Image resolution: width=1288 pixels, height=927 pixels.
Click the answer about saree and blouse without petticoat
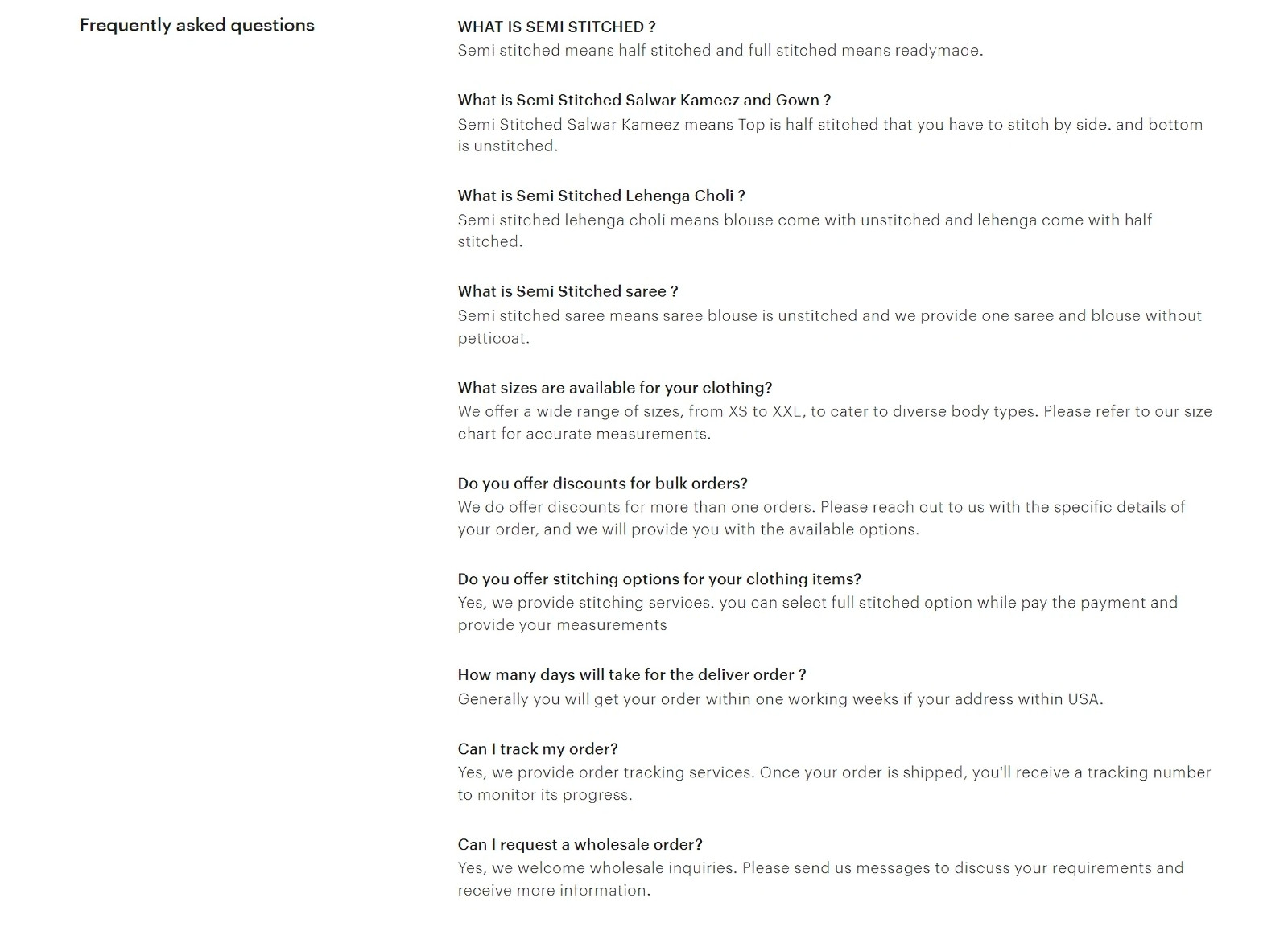[829, 327]
